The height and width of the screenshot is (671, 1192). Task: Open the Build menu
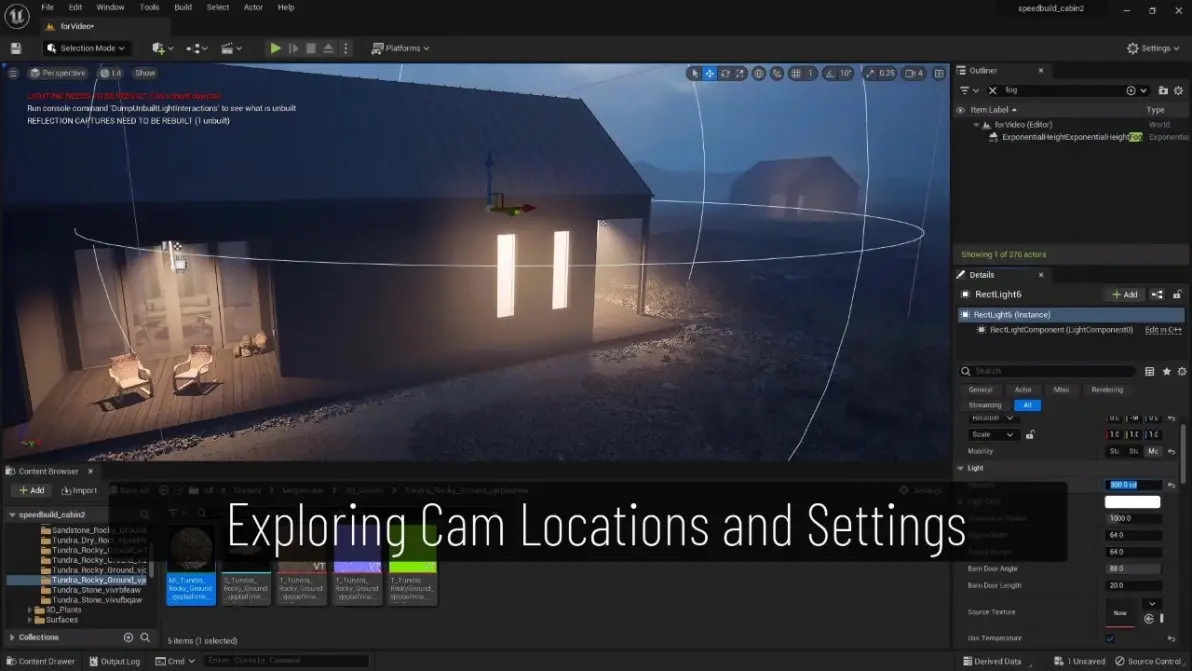tap(183, 7)
